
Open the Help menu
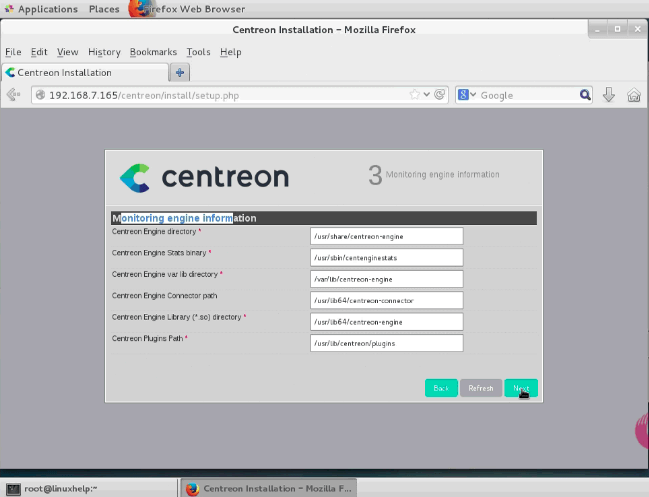coord(231,52)
